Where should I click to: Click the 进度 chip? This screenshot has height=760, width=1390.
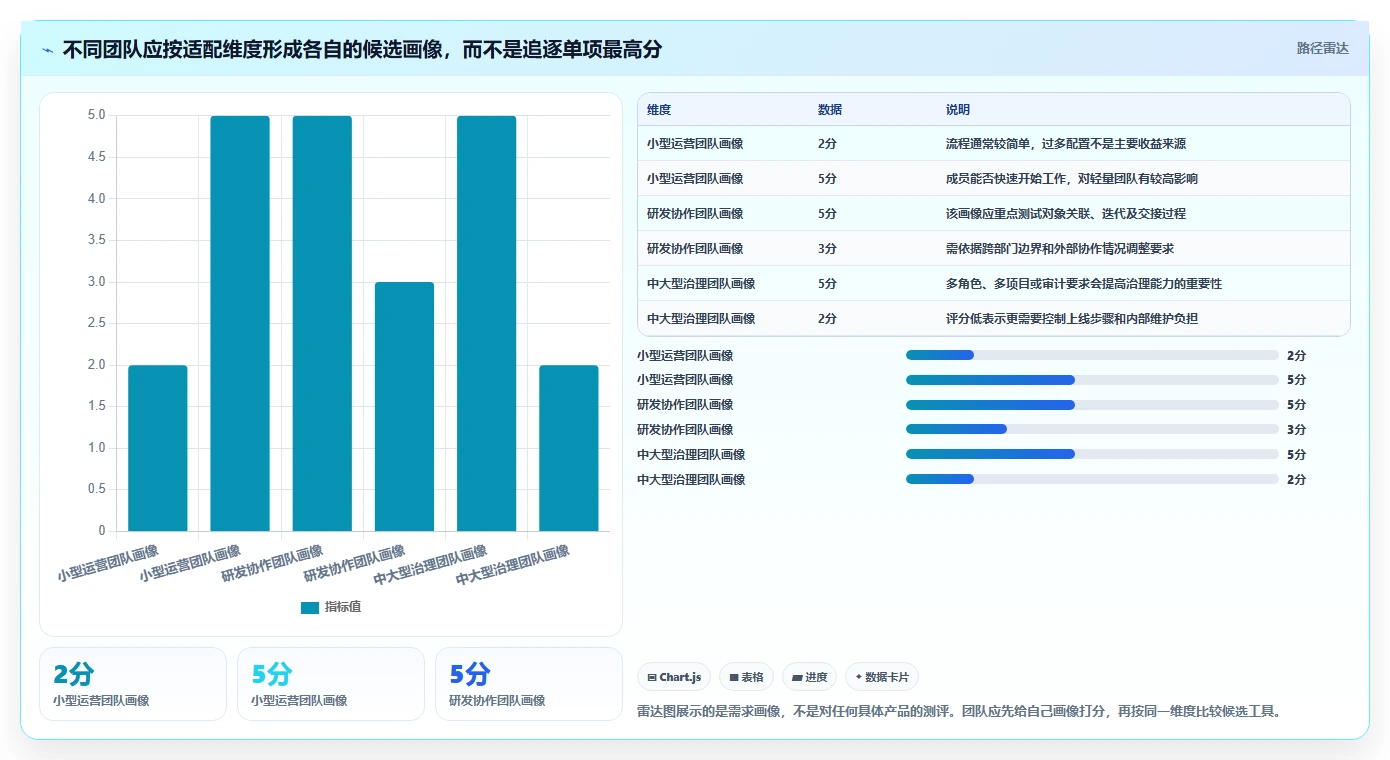[809, 677]
